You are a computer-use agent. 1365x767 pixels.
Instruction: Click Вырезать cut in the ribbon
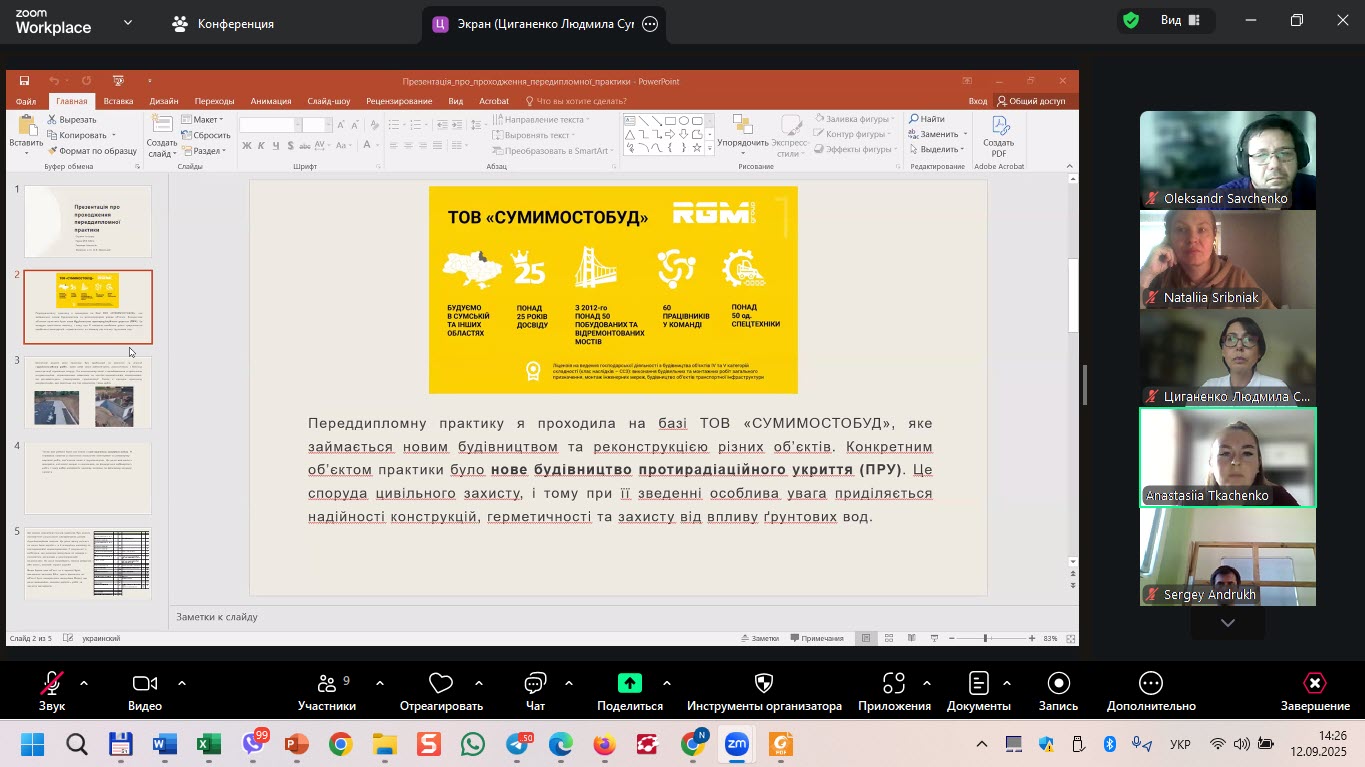[x=71, y=119]
